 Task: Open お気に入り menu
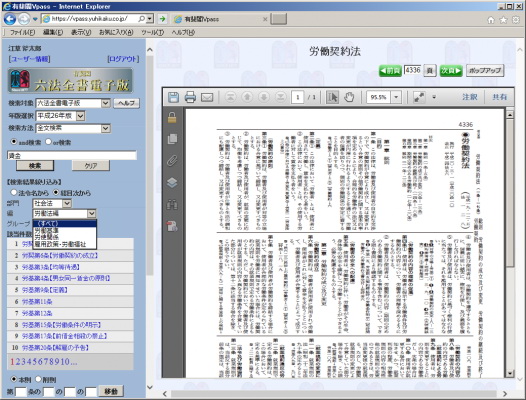[116, 33]
